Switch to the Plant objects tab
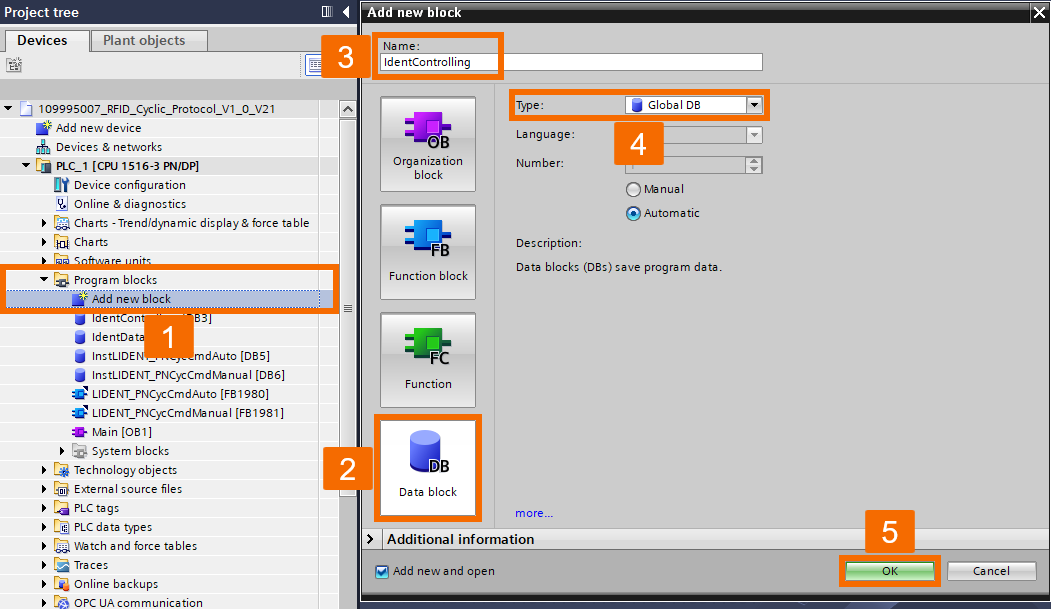 [147, 40]
